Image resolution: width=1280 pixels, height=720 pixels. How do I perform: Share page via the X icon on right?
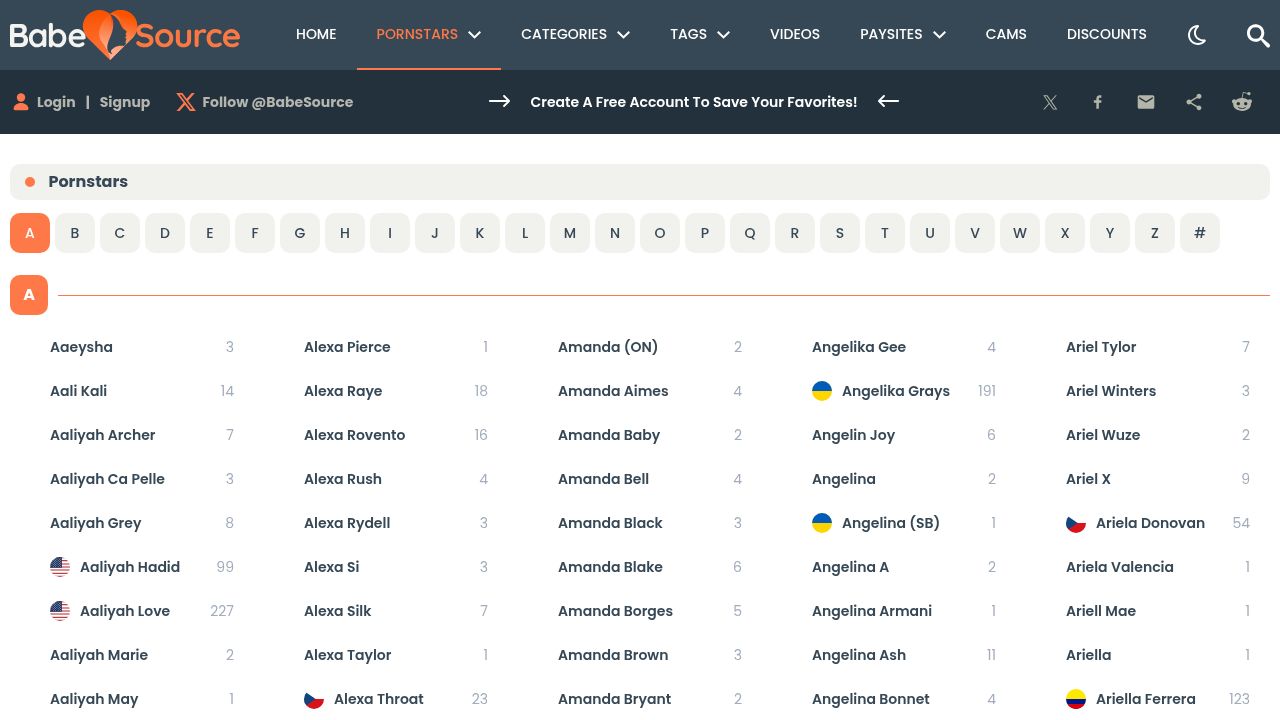[x=1050, y=102]
